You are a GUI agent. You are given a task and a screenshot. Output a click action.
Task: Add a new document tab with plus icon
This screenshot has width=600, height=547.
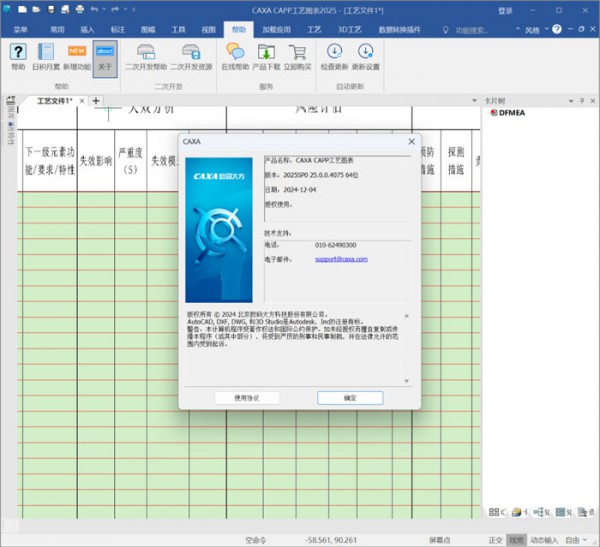coord(96,101)
